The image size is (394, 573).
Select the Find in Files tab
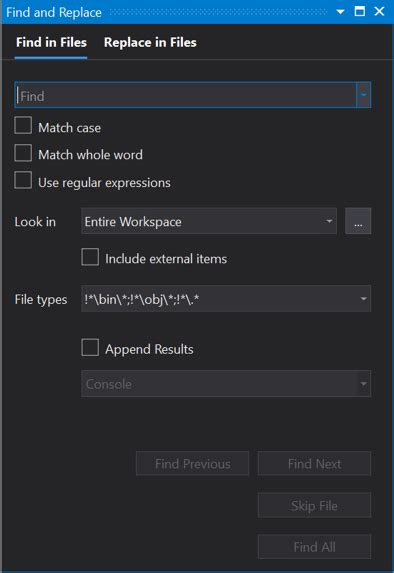51,42
